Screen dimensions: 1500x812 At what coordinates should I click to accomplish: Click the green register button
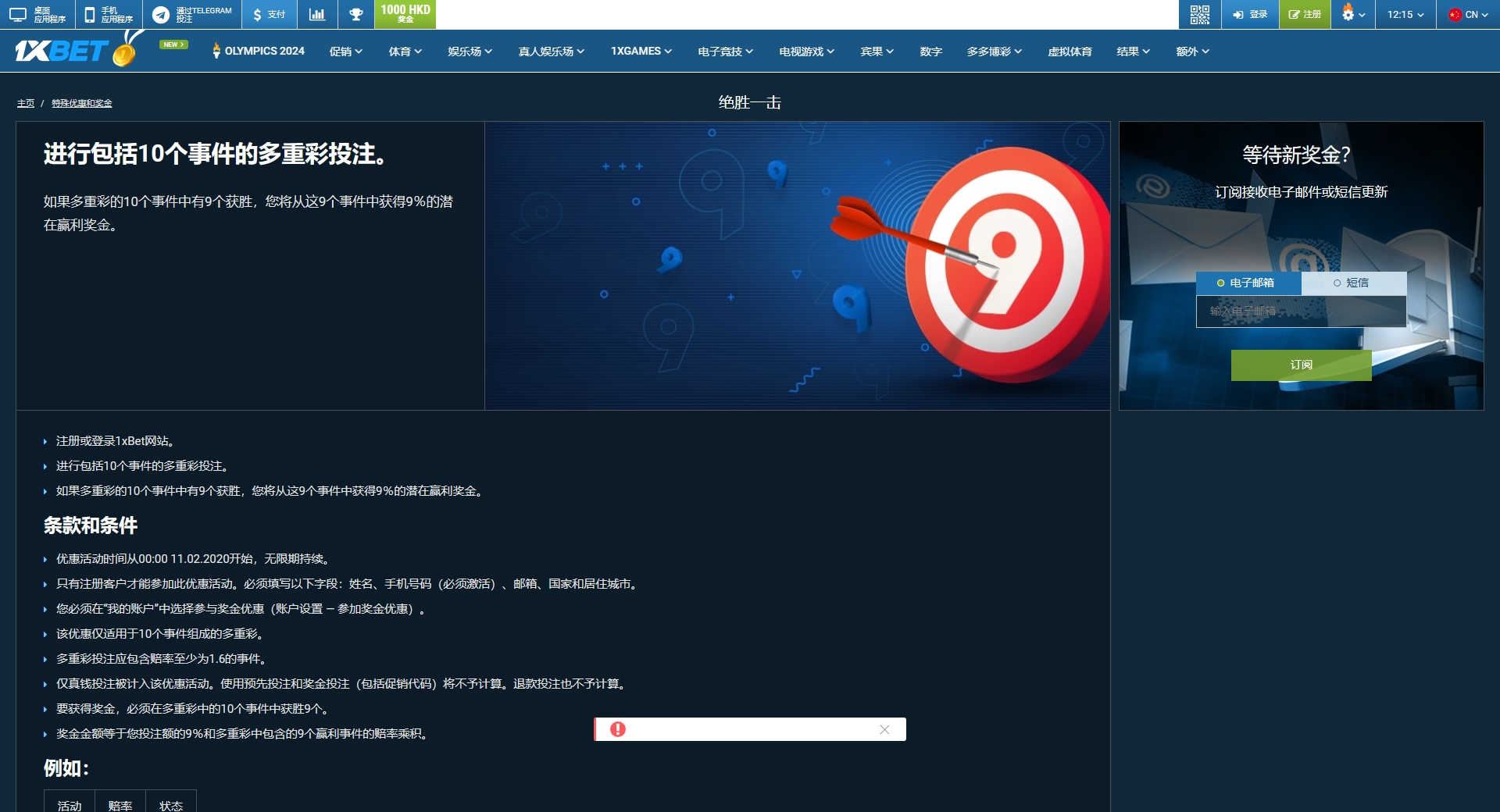click(1305, 14)
